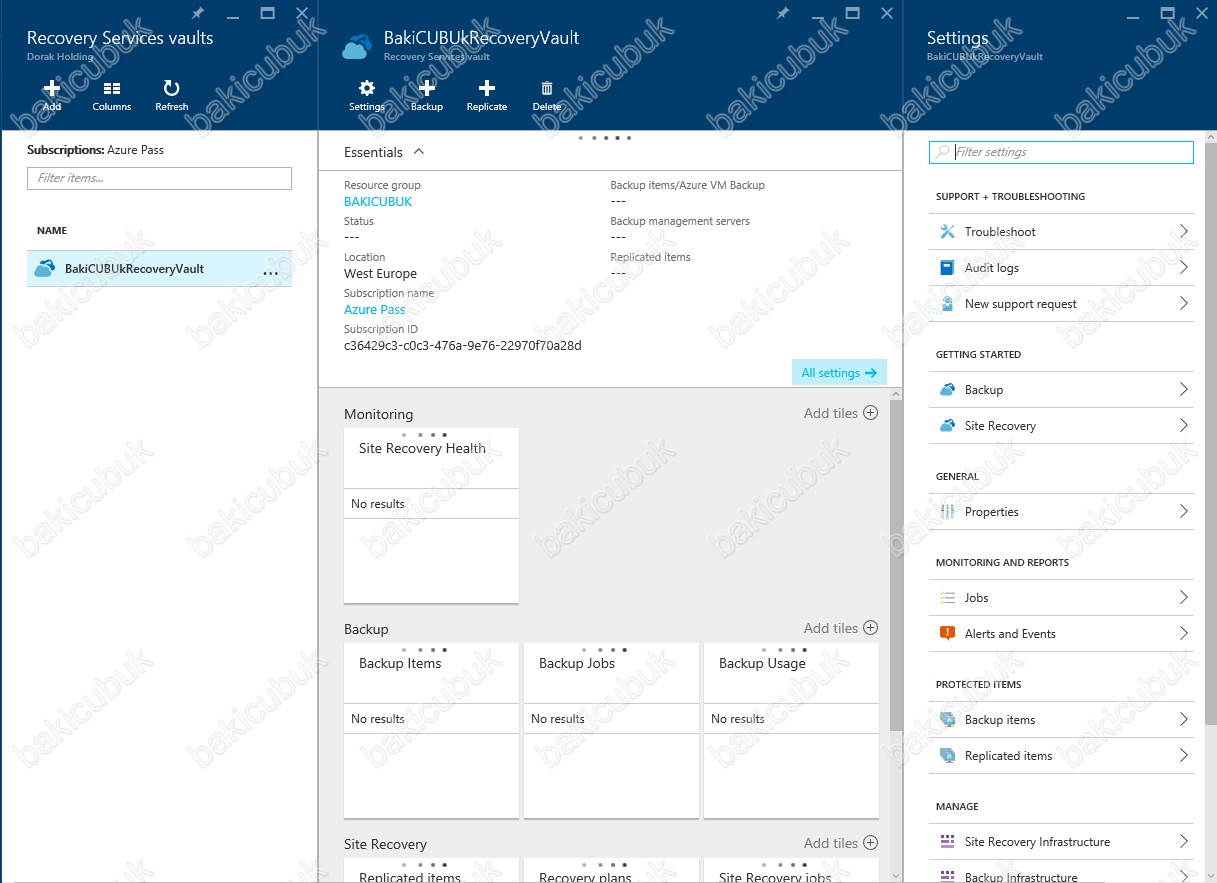Maximize the Settings blade
This screenshot has width=1217, height=883.
1167,13
